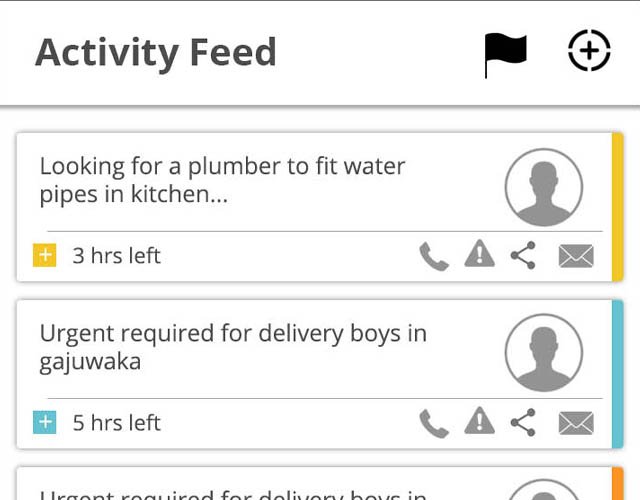Viewport: 640px width, 500px height.
Task: Call the gajuwaka delivery boys poster
Action: coord(433,424)
